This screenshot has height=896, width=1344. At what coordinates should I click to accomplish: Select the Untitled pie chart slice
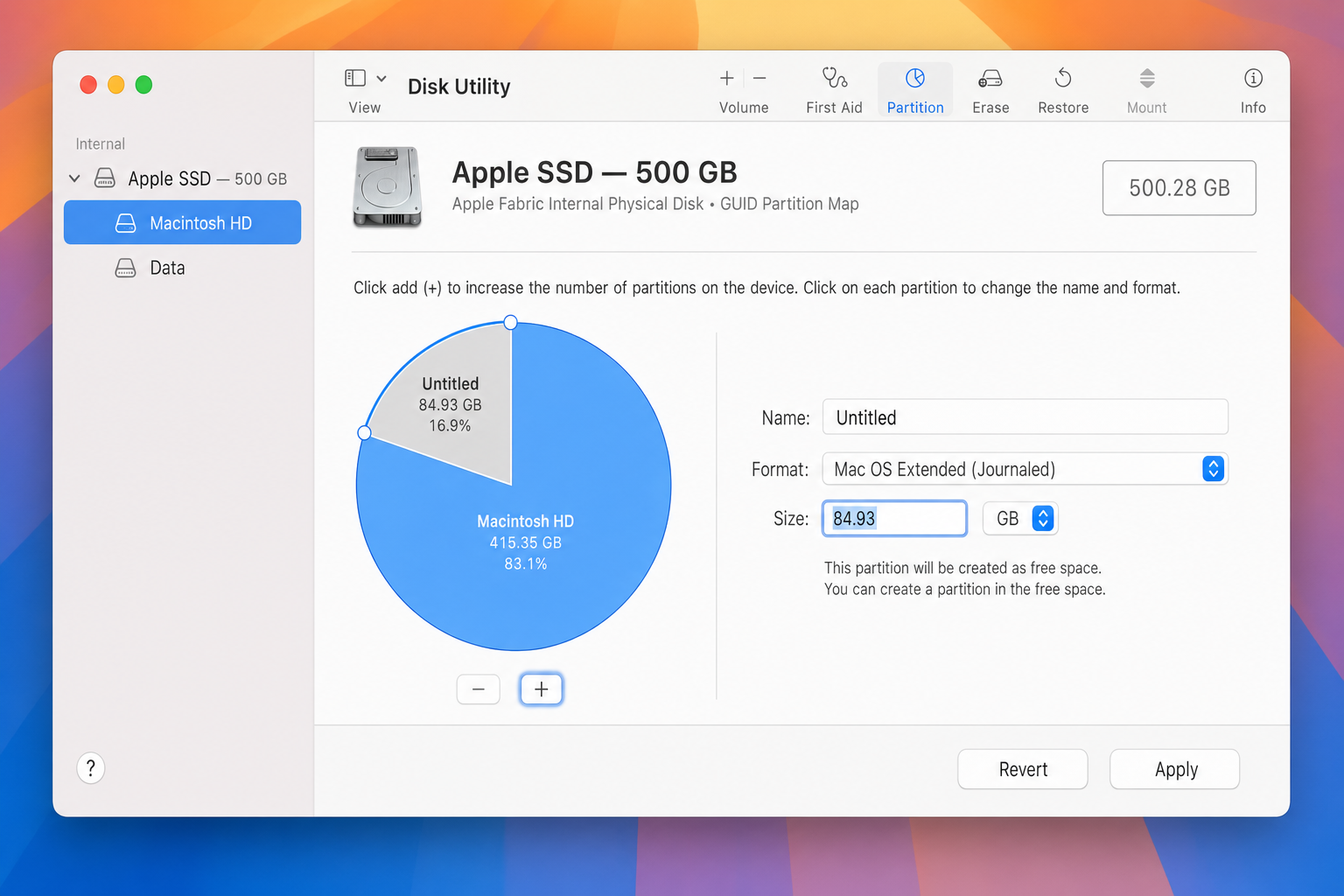450,404
